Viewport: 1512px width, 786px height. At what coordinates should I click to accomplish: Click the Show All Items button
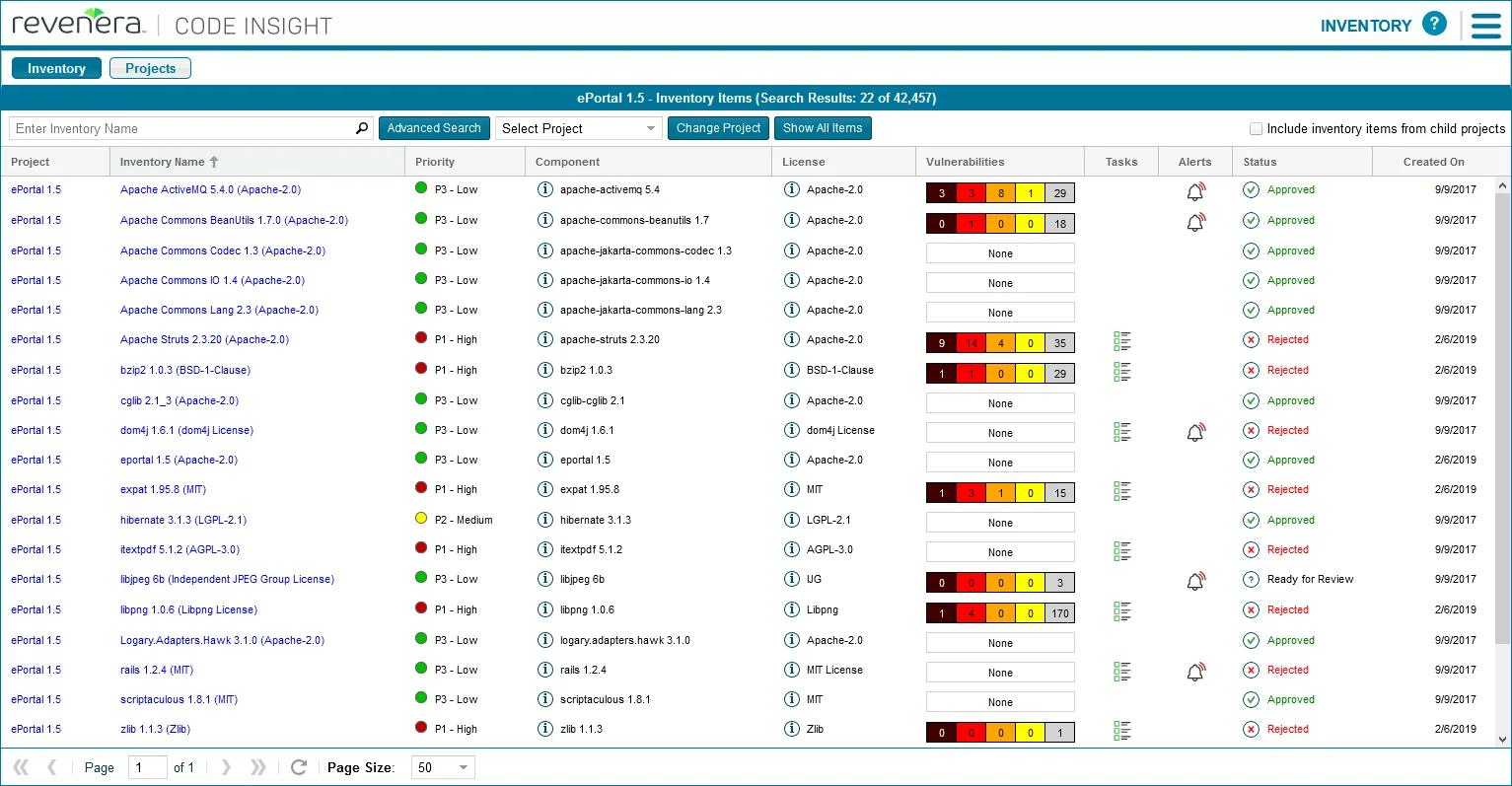[823, 128]
